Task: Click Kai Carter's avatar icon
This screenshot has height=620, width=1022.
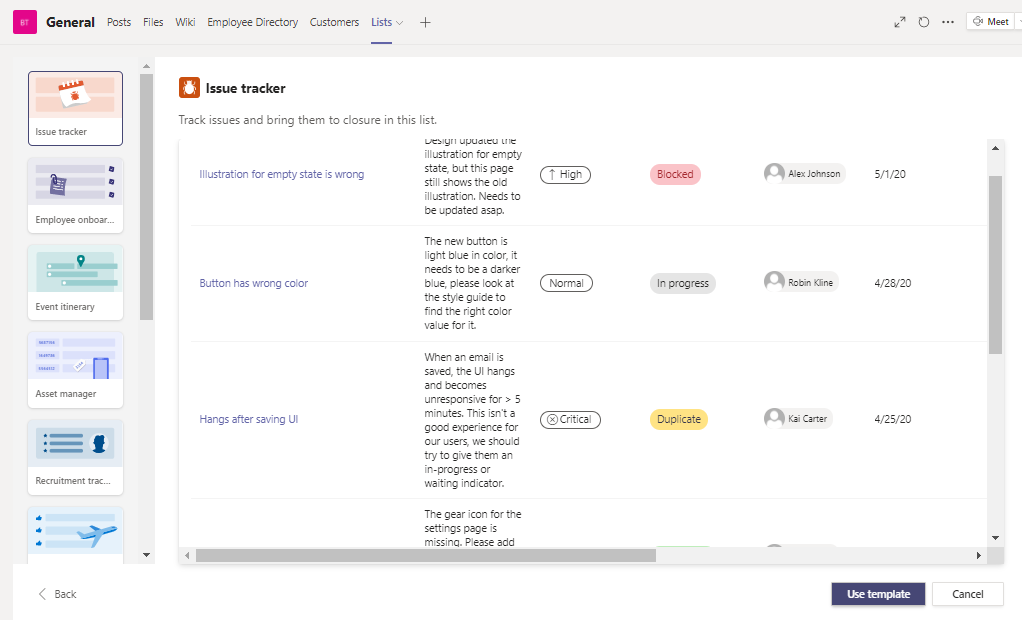Action: point(774,419)
